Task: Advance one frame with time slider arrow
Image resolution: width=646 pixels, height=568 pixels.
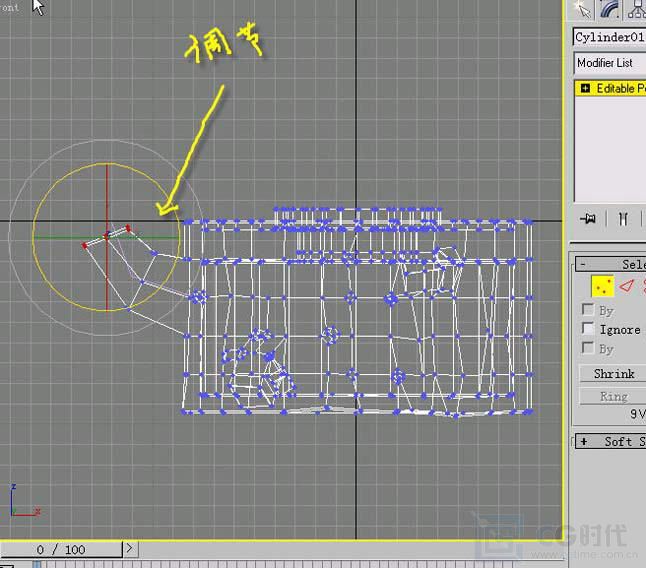Action: [x=129, y=548]
